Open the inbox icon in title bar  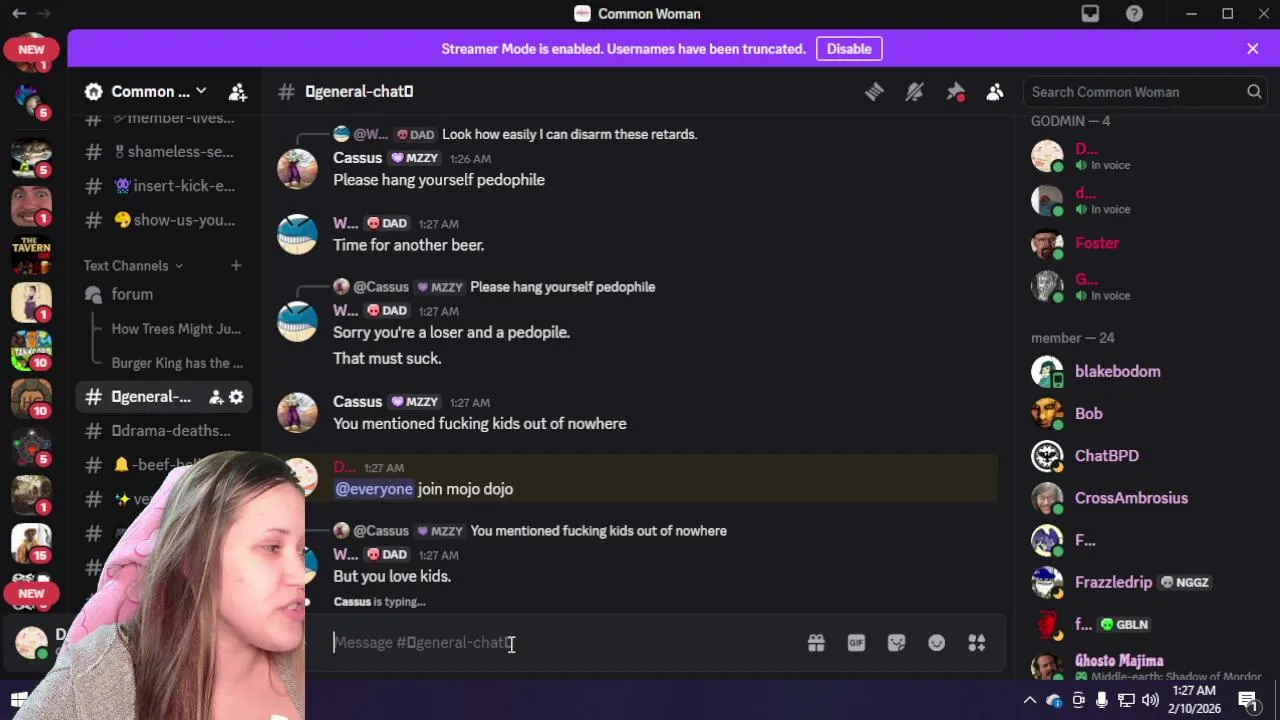pyautogui.click(x=1090, y=14)
